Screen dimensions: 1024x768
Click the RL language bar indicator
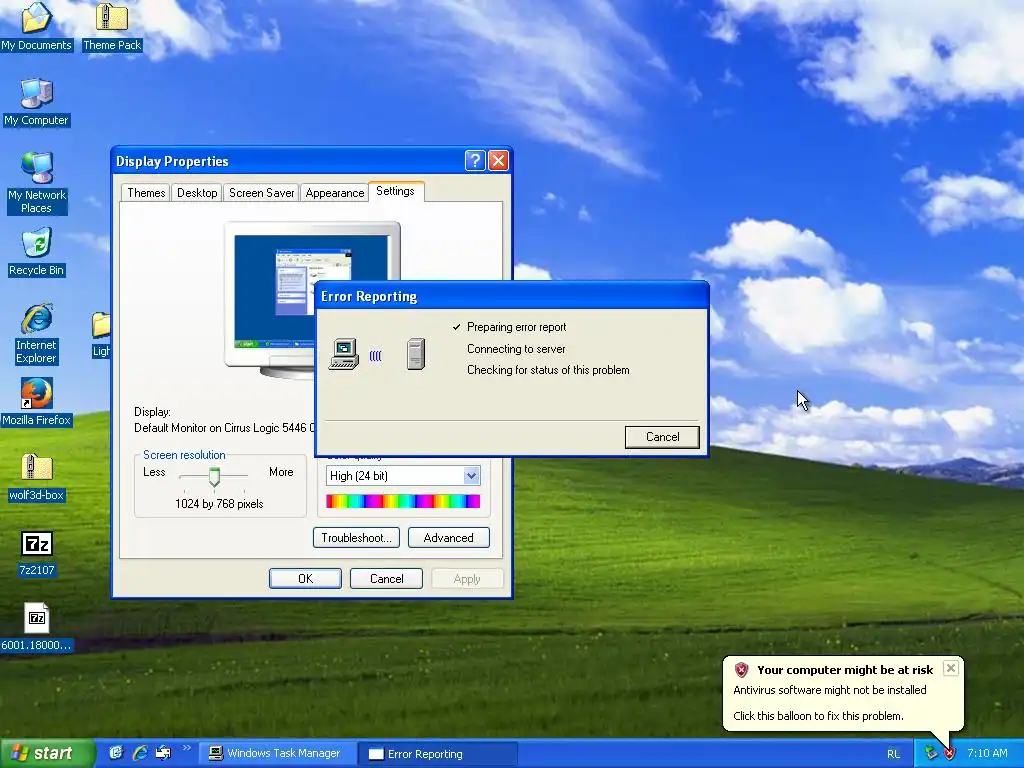pos(893,754)
